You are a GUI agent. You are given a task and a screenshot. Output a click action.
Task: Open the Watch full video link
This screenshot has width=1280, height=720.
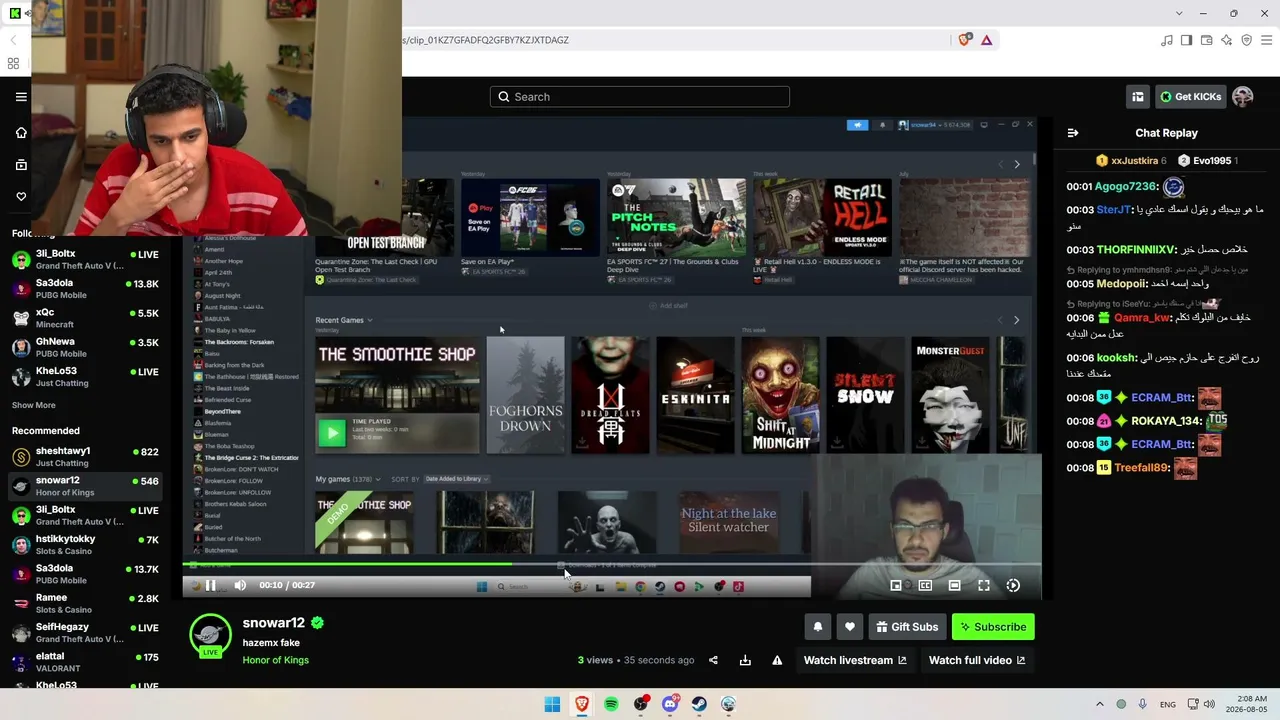(977, 660)
